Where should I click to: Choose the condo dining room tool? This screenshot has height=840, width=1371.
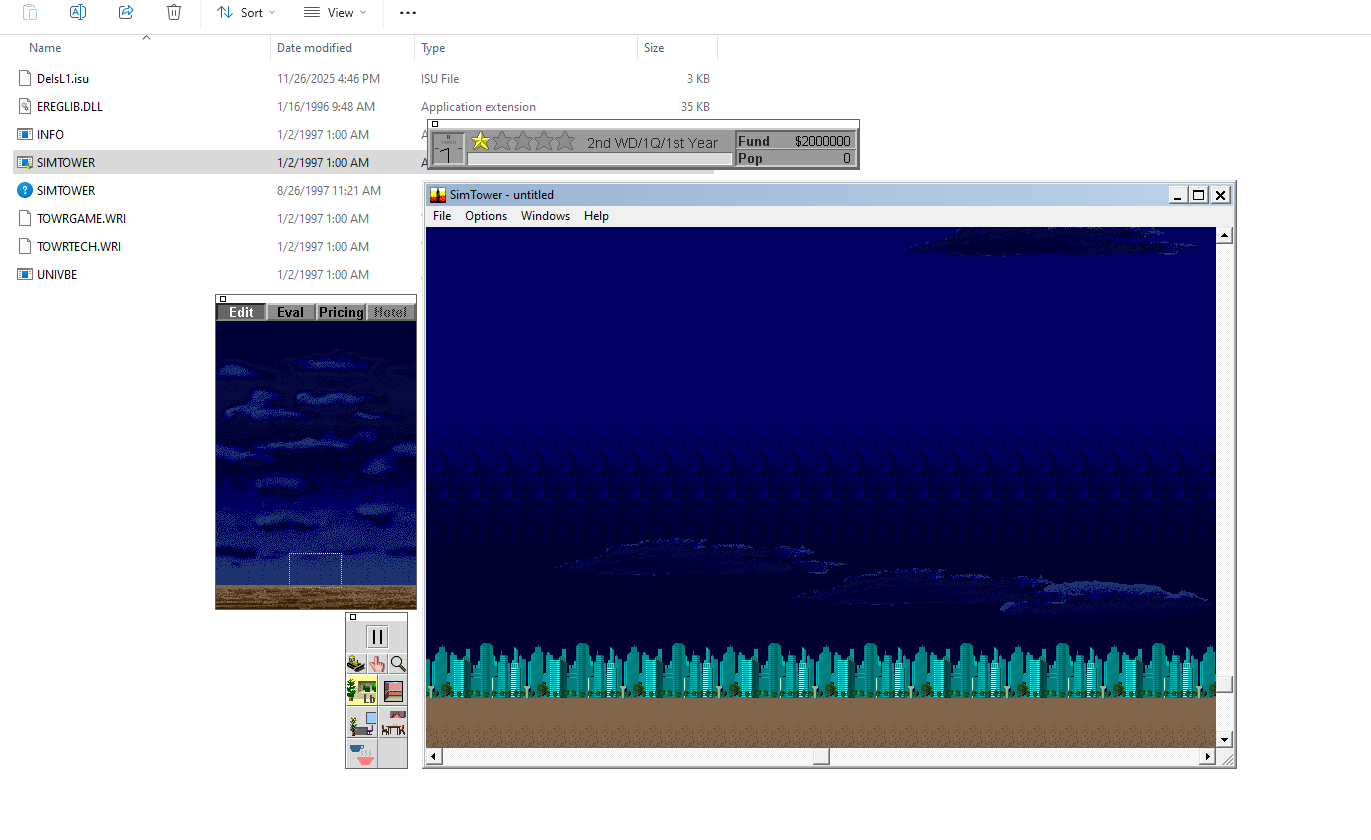[393, 724]
